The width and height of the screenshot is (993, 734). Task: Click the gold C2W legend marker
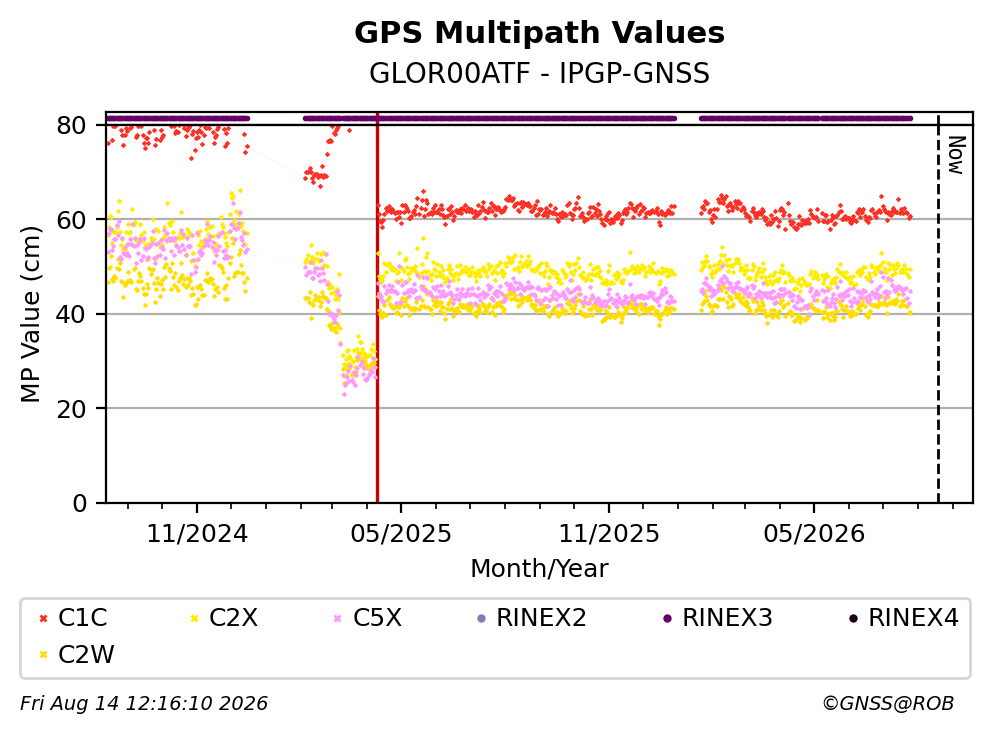[x=43, y=655]
